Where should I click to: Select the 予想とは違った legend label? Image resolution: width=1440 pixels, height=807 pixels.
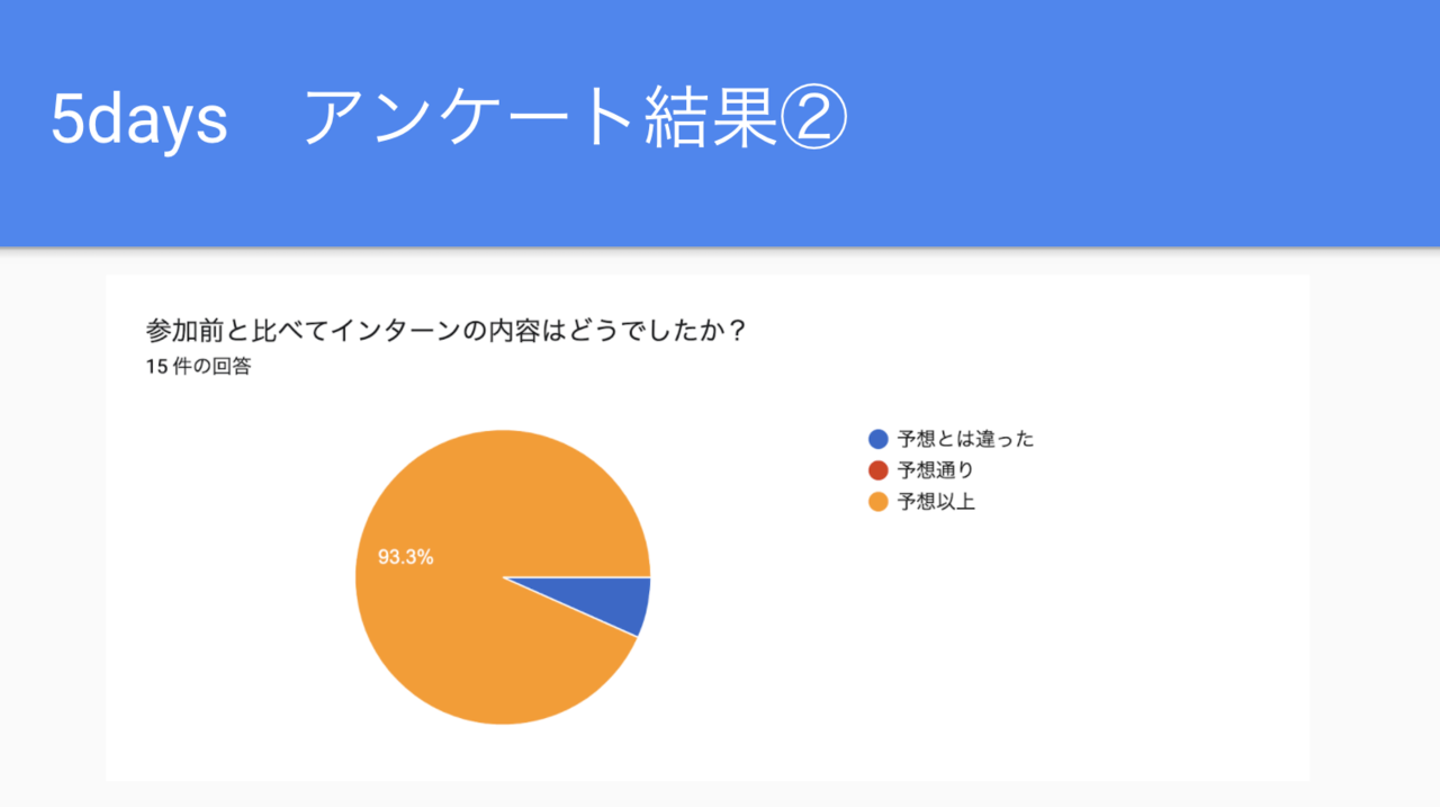point(965,439)
